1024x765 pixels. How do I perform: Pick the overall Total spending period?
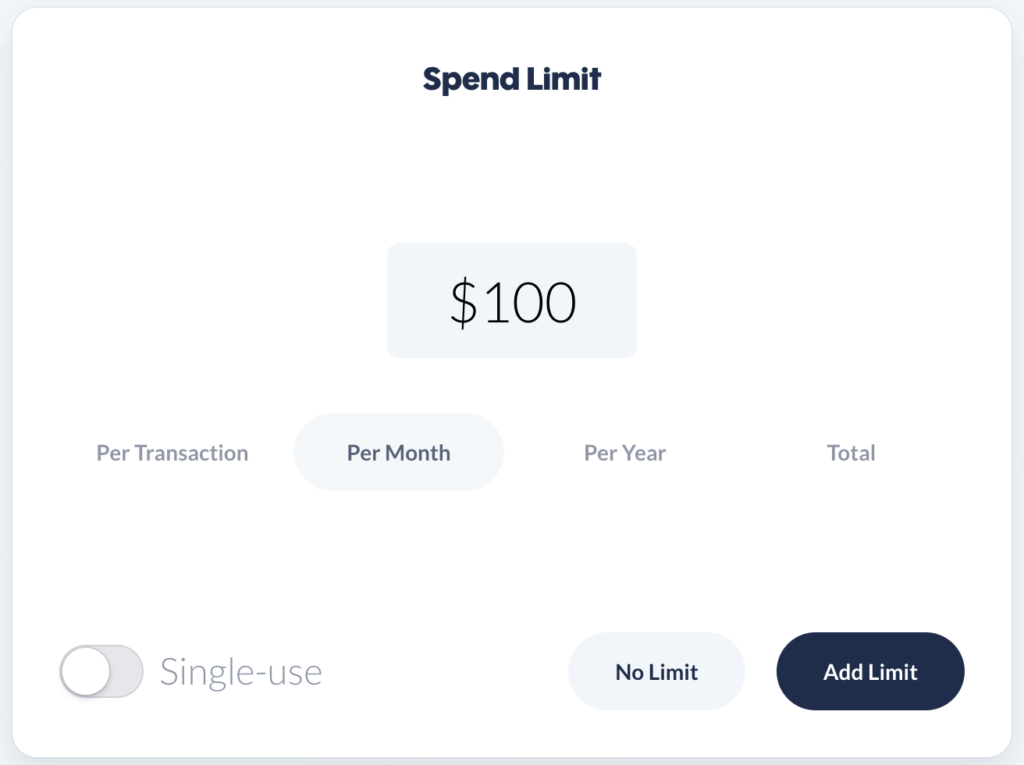tap(851, 453)
